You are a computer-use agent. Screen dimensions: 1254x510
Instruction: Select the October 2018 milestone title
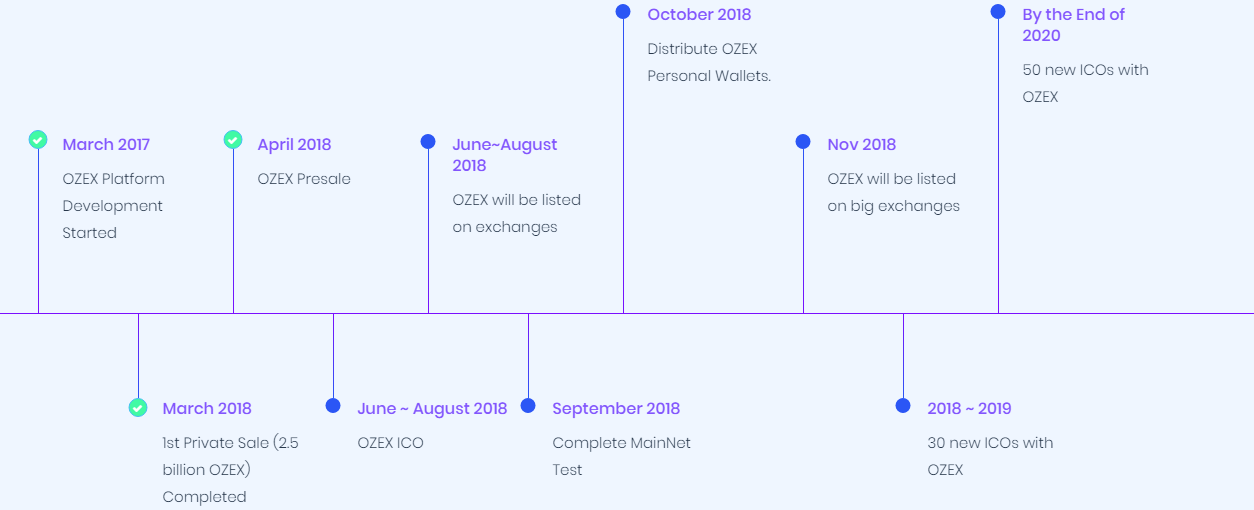699,15
